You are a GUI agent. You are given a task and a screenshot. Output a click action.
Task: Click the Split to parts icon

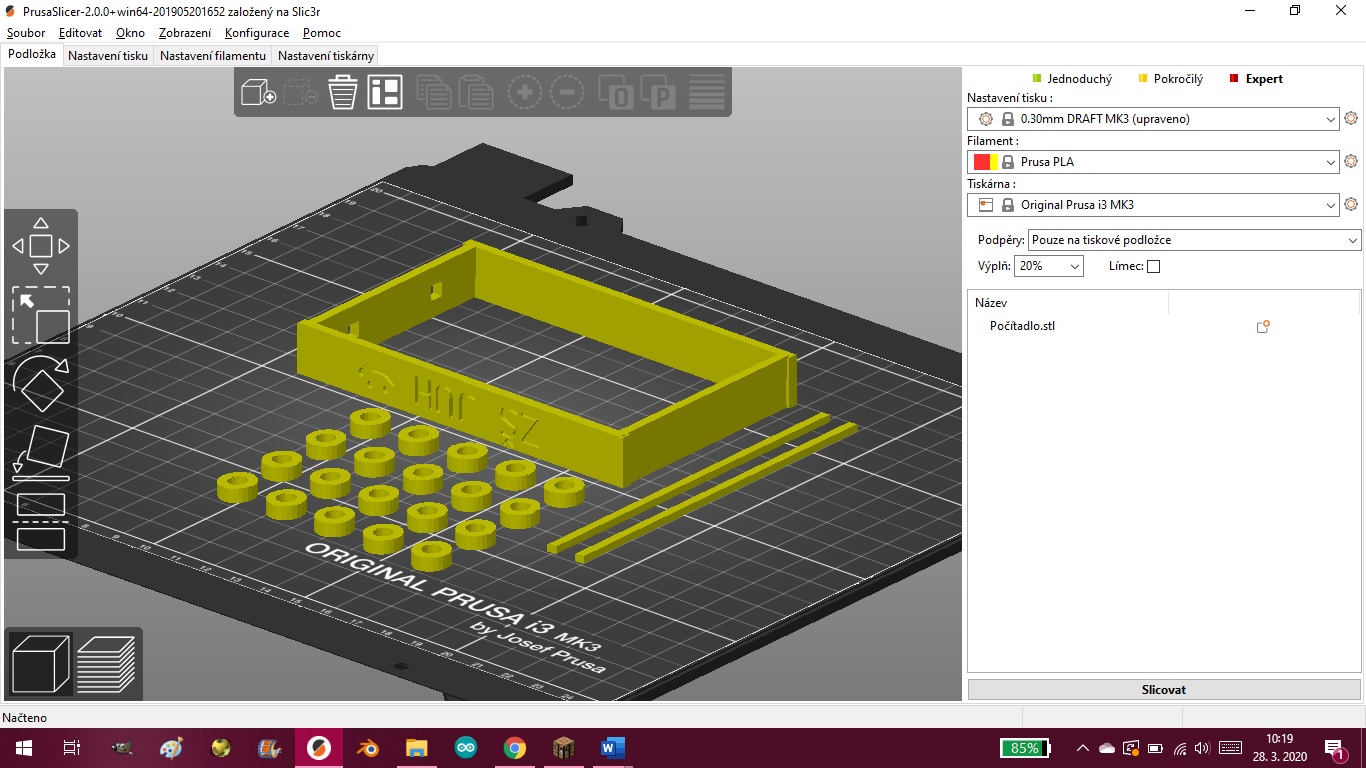[658, 92]
